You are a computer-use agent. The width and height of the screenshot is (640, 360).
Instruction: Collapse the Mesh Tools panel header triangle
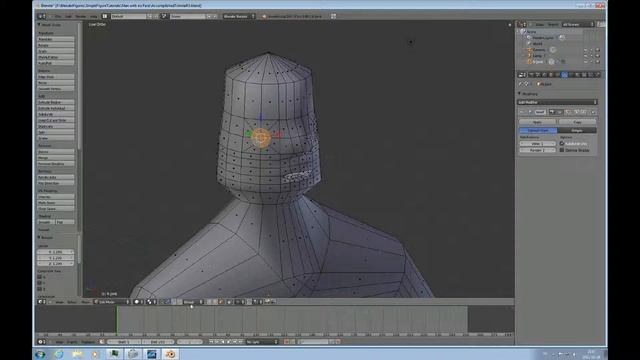coord(39,25)
